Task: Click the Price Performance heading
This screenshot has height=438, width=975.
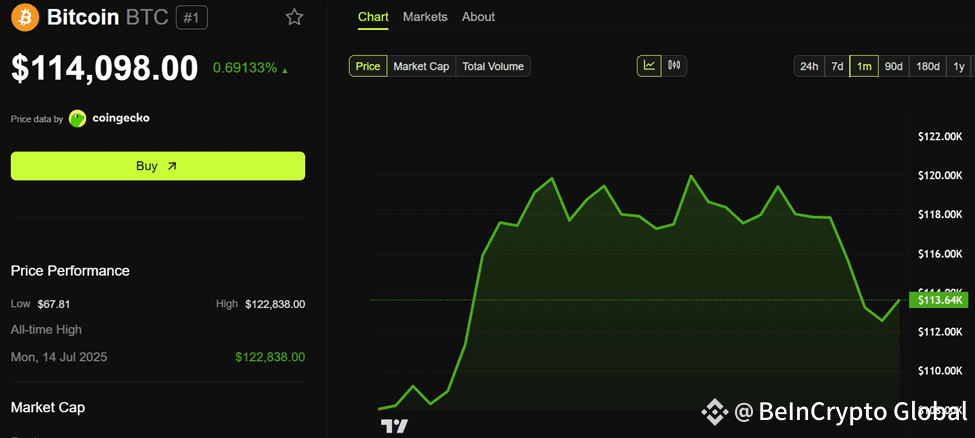Action: click(70, 271)
